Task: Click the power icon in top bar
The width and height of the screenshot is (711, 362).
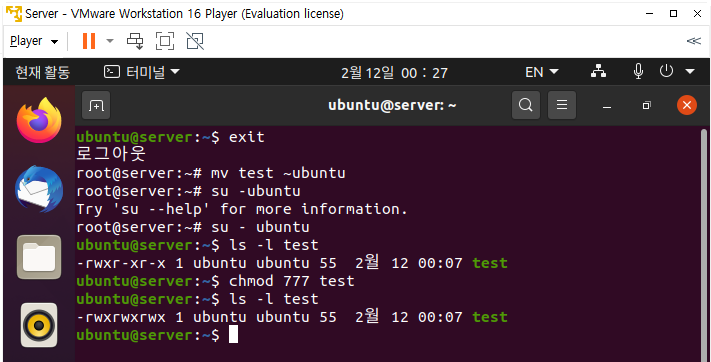Action: [x=666, y=71]
